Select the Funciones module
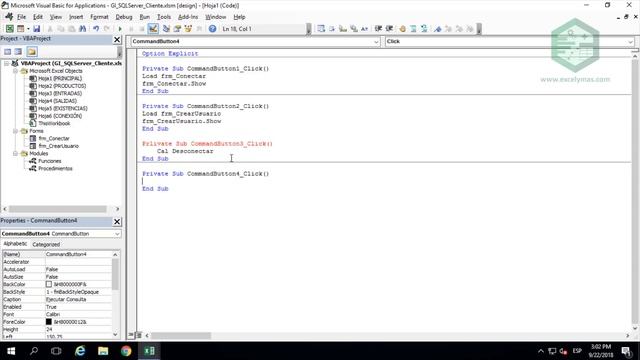The image size is (640, 360). pos(49,161)
